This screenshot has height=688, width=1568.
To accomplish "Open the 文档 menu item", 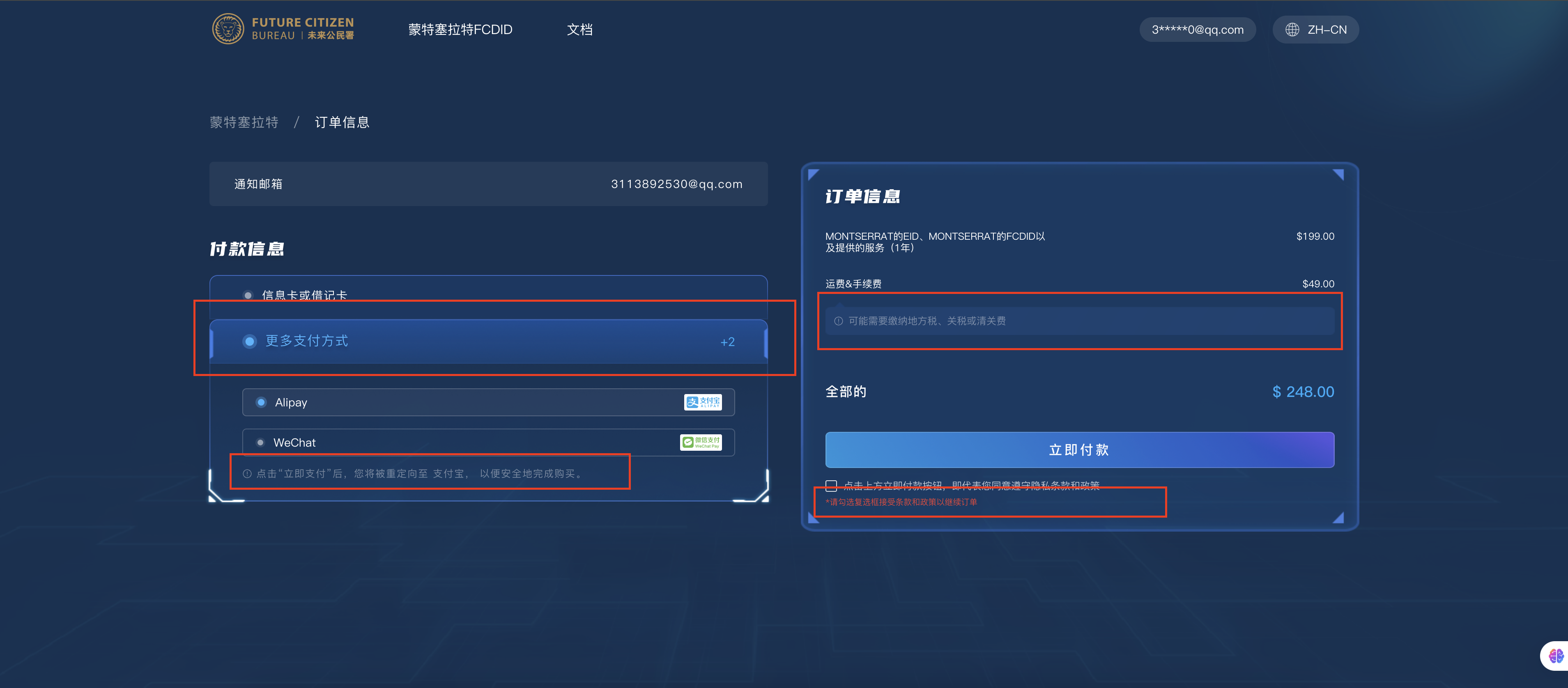I will [579, 30].
